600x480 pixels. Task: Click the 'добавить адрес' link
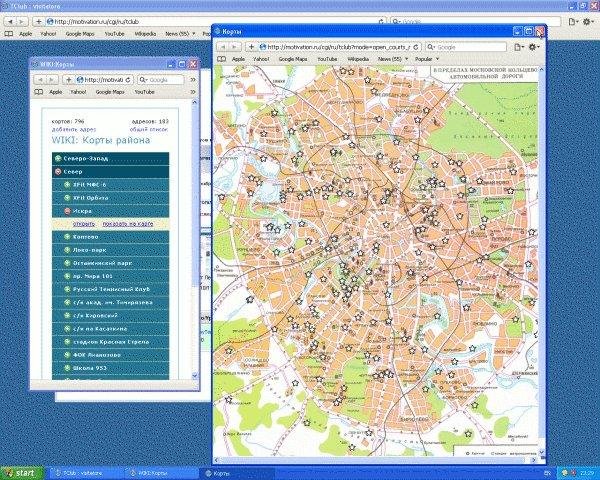tap(74, 130)
